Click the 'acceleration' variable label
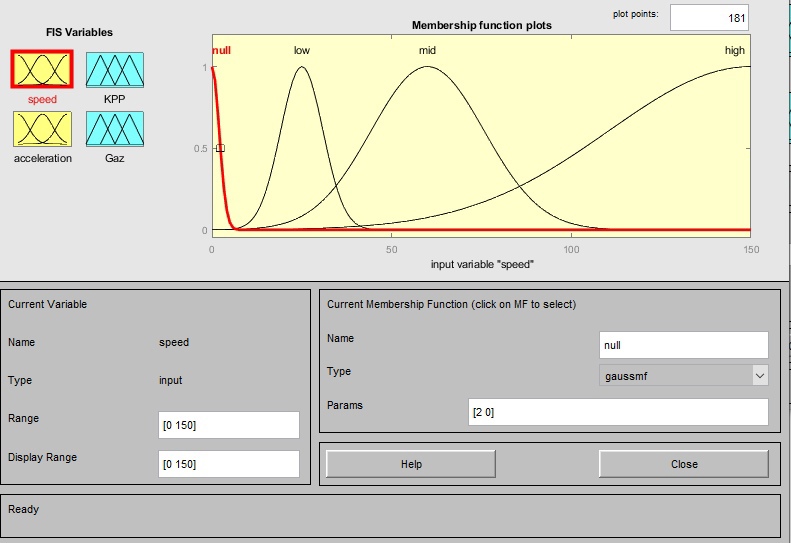 [43, 158]
